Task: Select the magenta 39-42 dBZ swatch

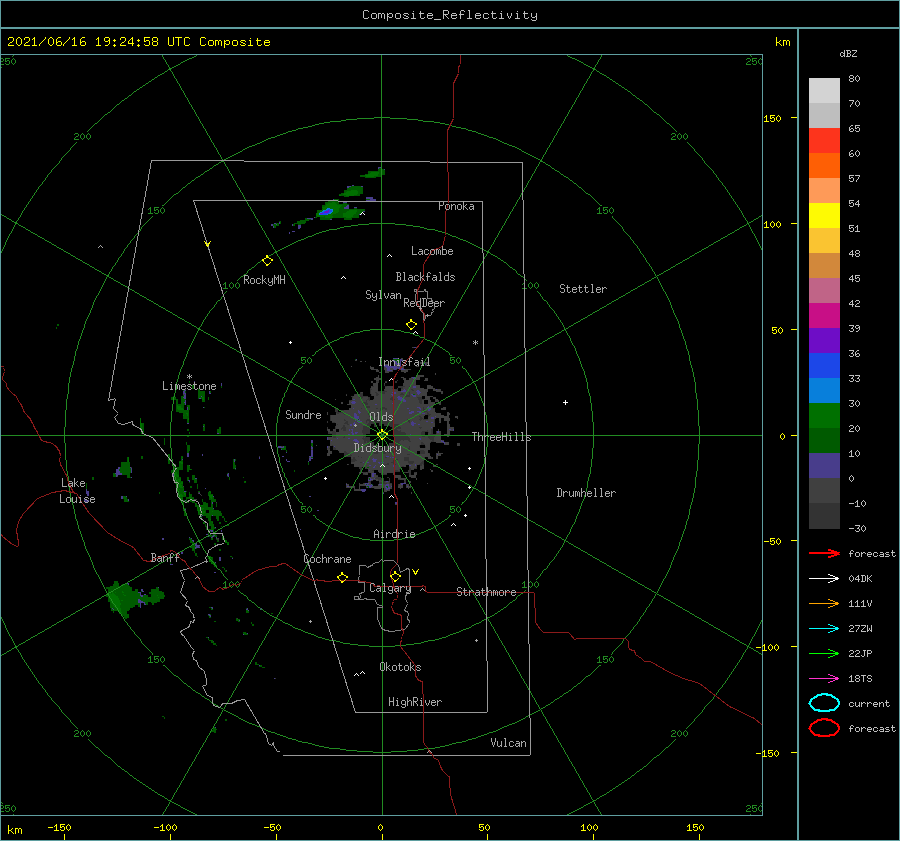Action: (x=824, y=316)
